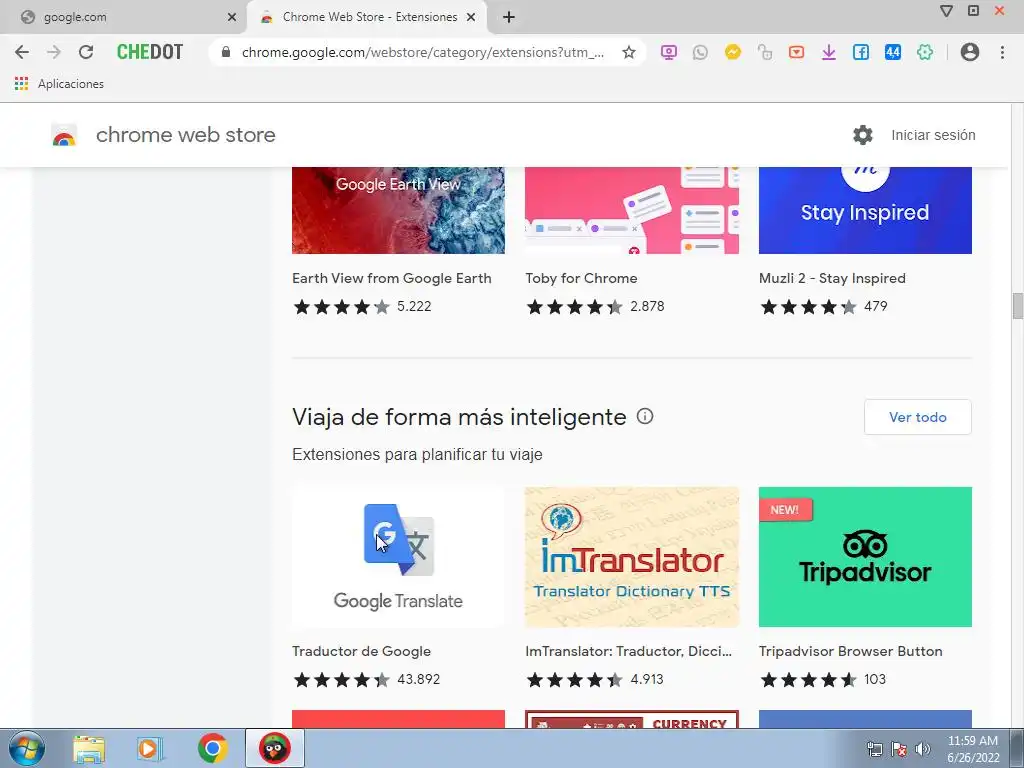
Task: Open the Google Translate extension thumbnail
Action: click(398, 556)
